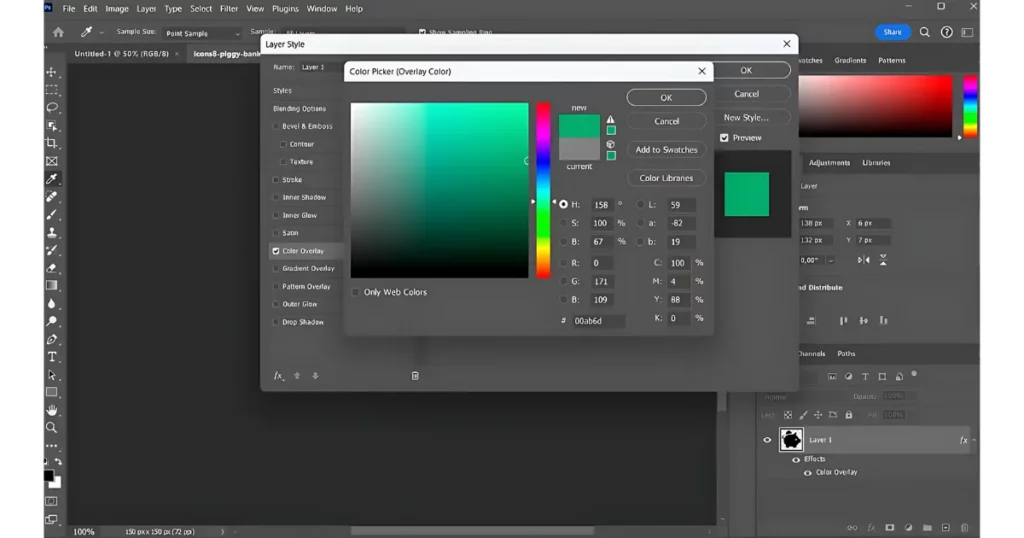
Task: Open Color Libraries button
Action: (666, 178)
